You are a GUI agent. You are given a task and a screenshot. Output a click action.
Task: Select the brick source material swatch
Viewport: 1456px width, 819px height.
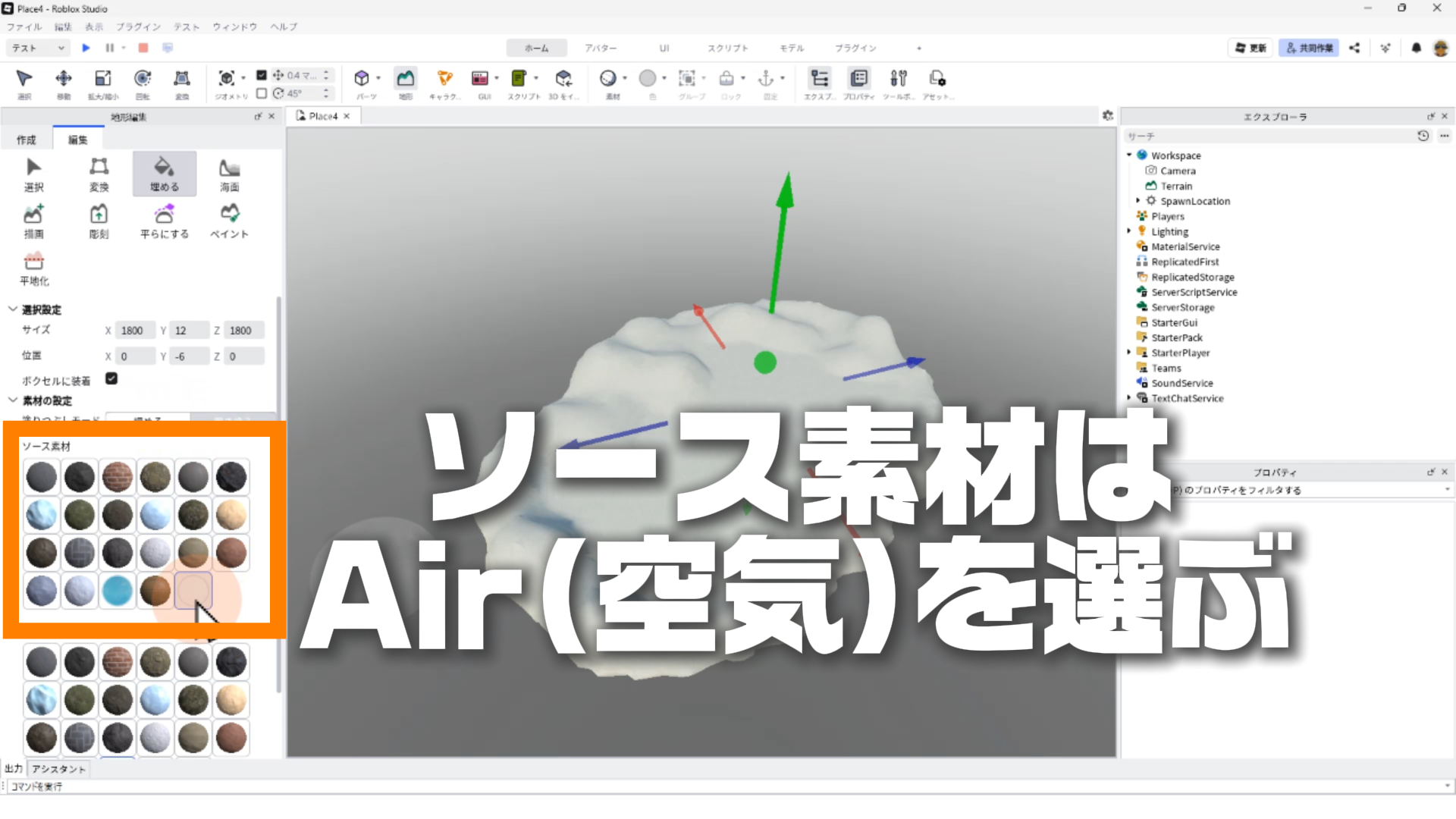point(118,477)
